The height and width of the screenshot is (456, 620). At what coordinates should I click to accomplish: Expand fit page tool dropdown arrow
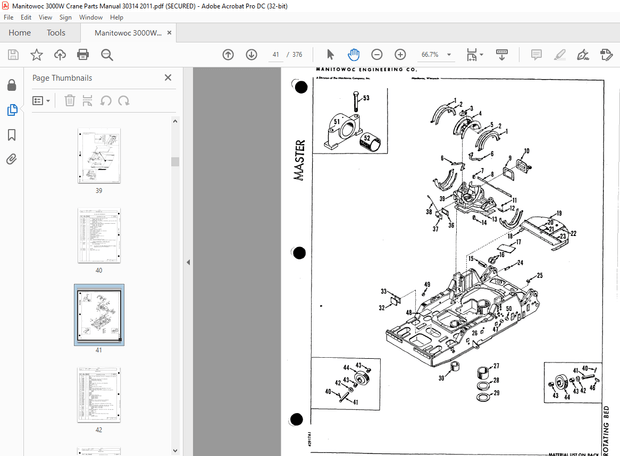pos(481,55)
